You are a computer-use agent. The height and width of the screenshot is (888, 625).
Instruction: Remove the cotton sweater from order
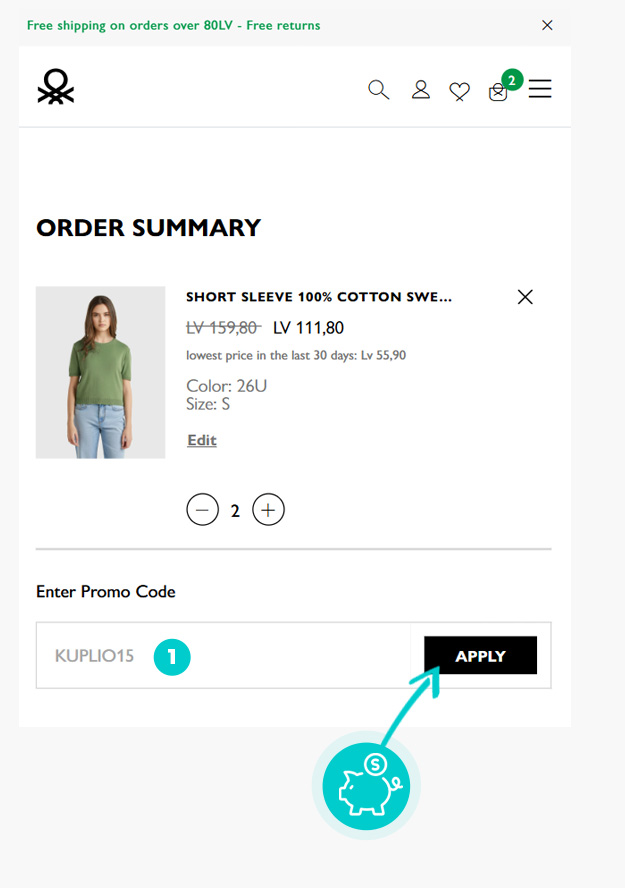point(525,297)
